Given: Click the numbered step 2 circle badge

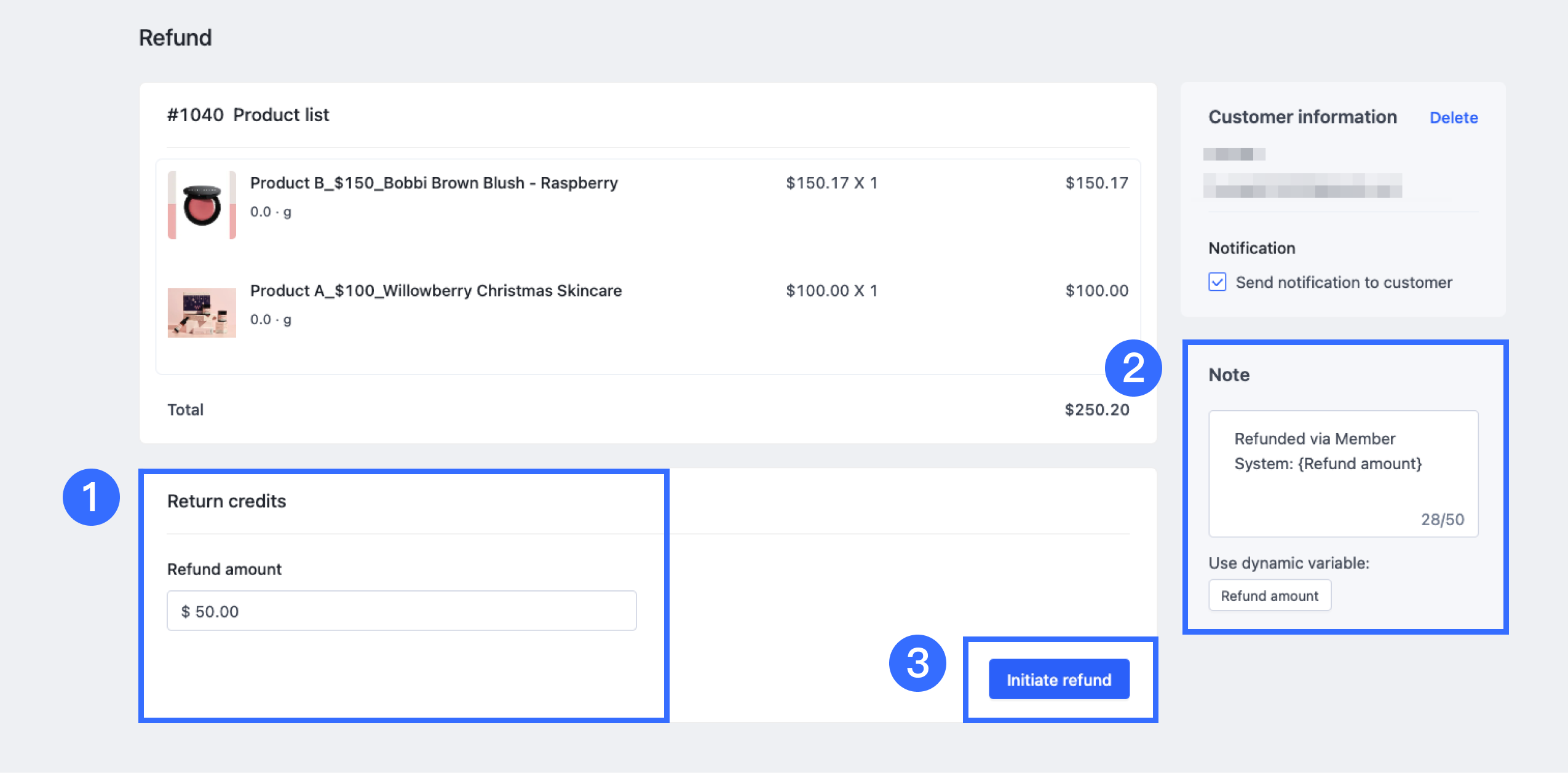Looking at the screenshot, I should tap(1133, 368).
